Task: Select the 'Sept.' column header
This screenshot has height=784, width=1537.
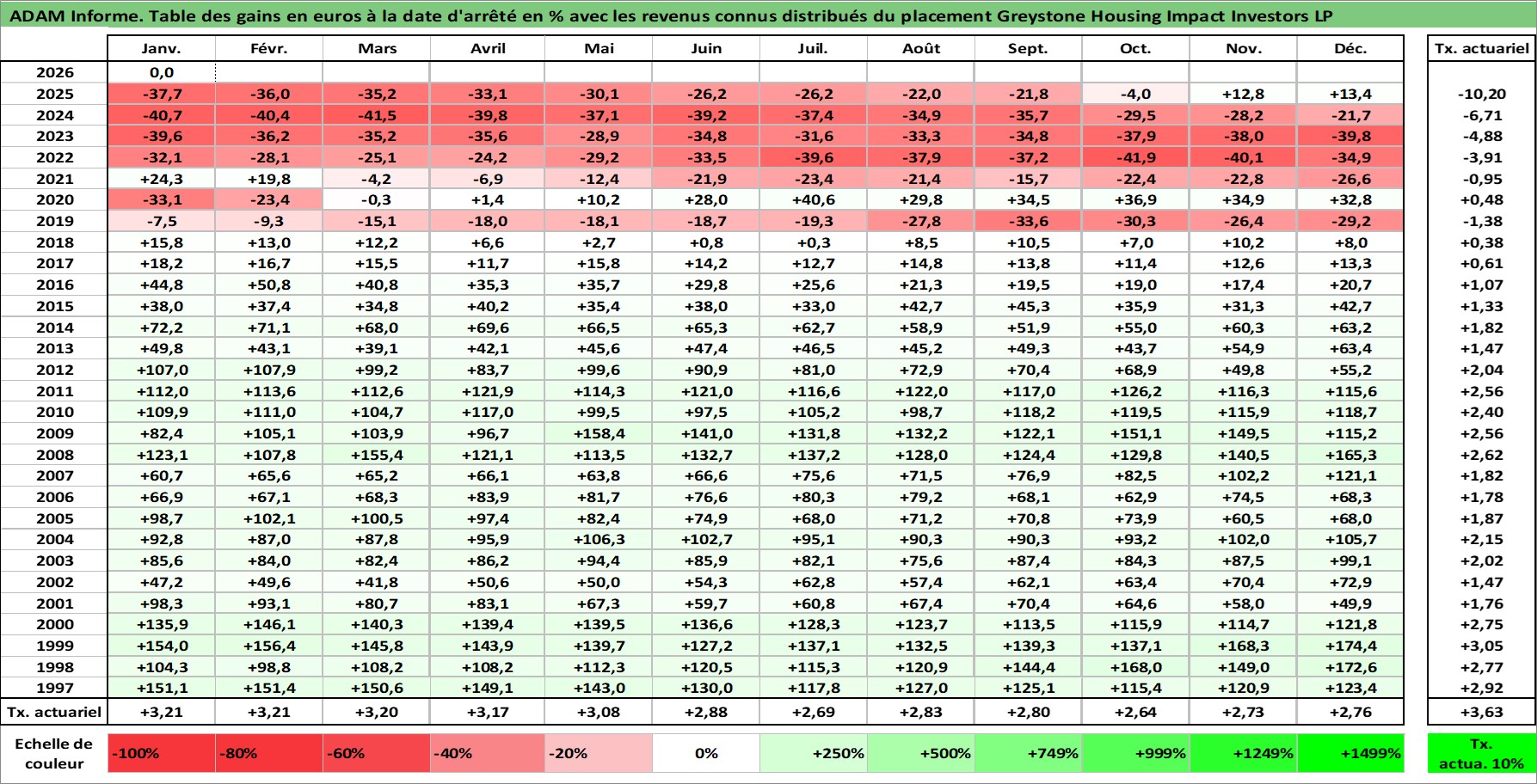Action: click(1029, 48)
